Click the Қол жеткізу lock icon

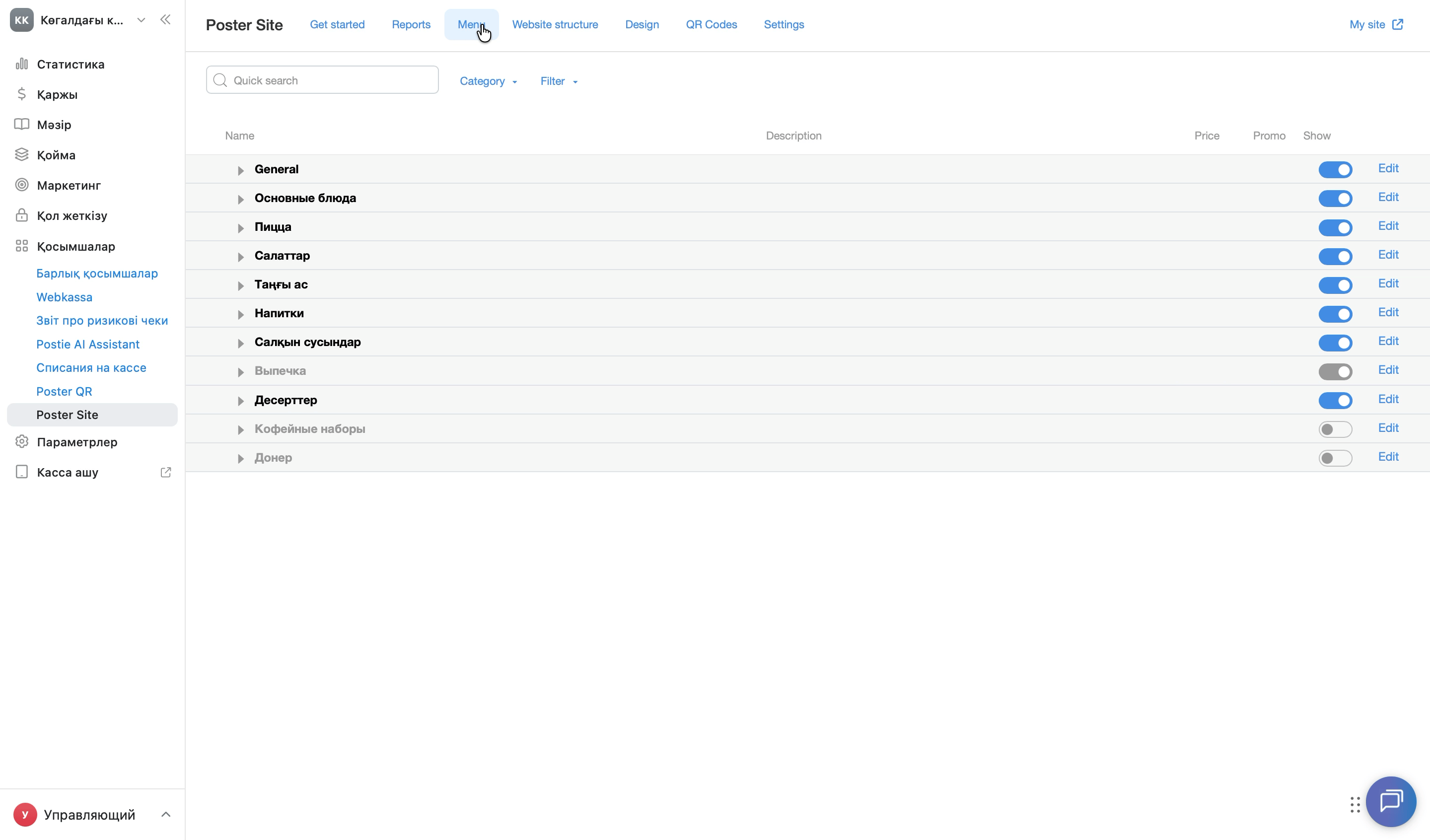pos(21,215)
